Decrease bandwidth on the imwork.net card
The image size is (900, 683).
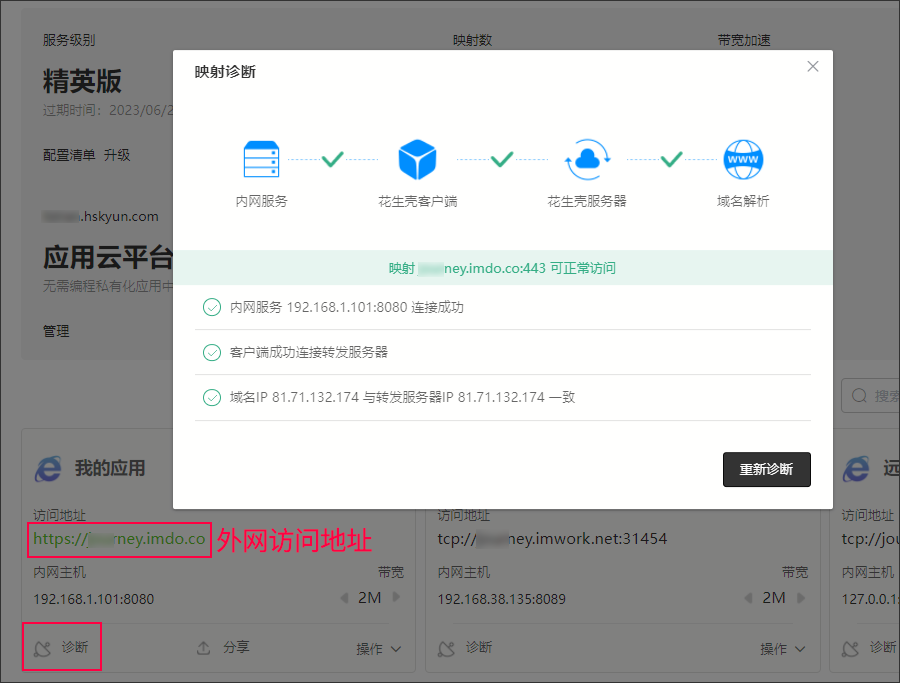point(748,598)
